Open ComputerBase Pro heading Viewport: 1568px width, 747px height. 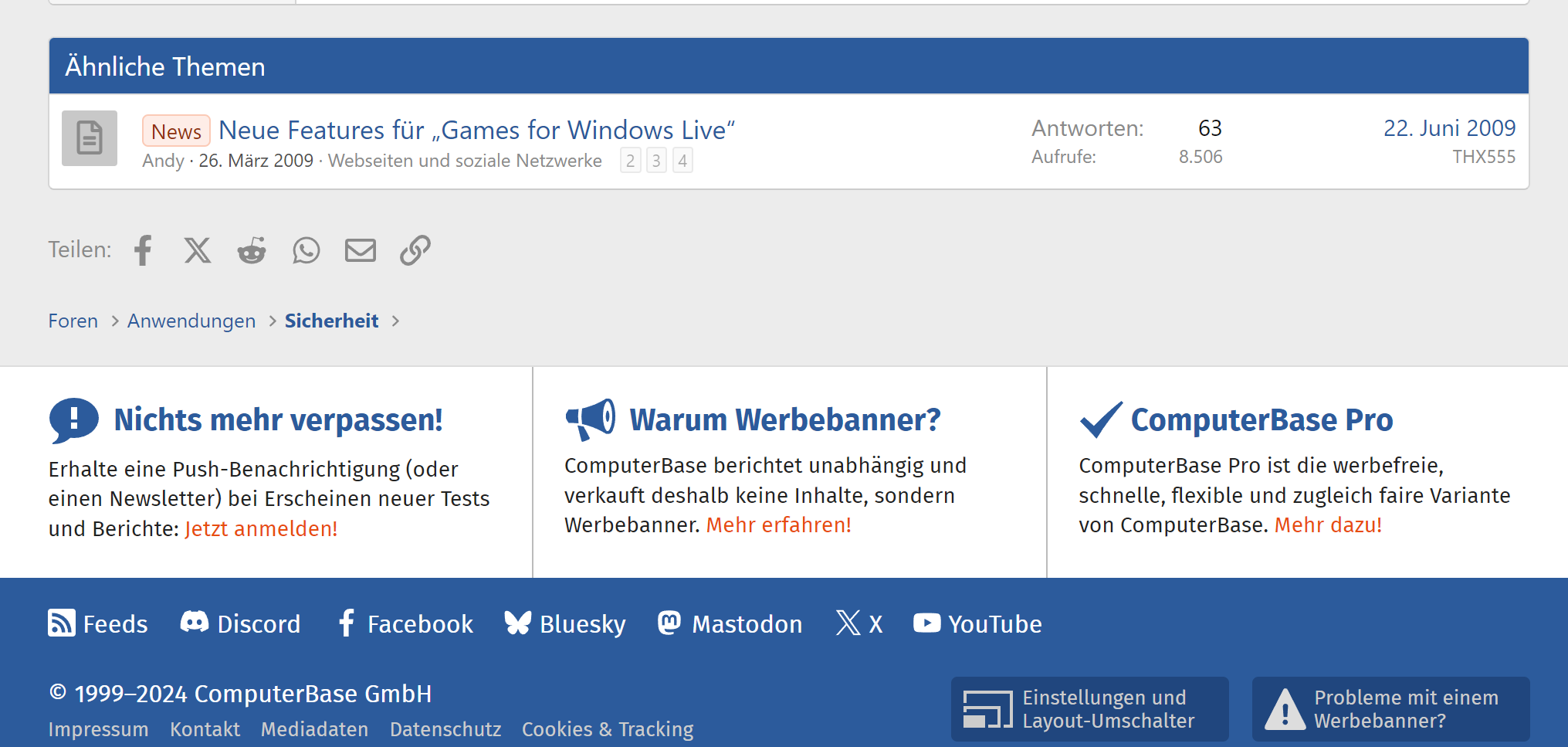tap(1262, 419)
